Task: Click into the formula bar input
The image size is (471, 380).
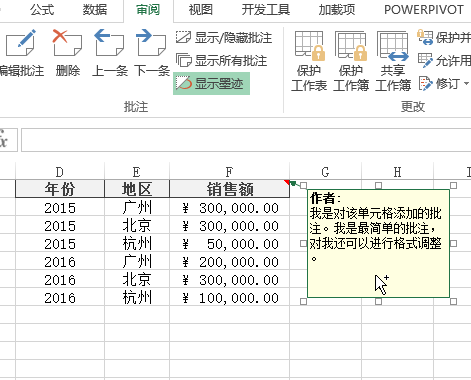Action: tap(246, 140)
